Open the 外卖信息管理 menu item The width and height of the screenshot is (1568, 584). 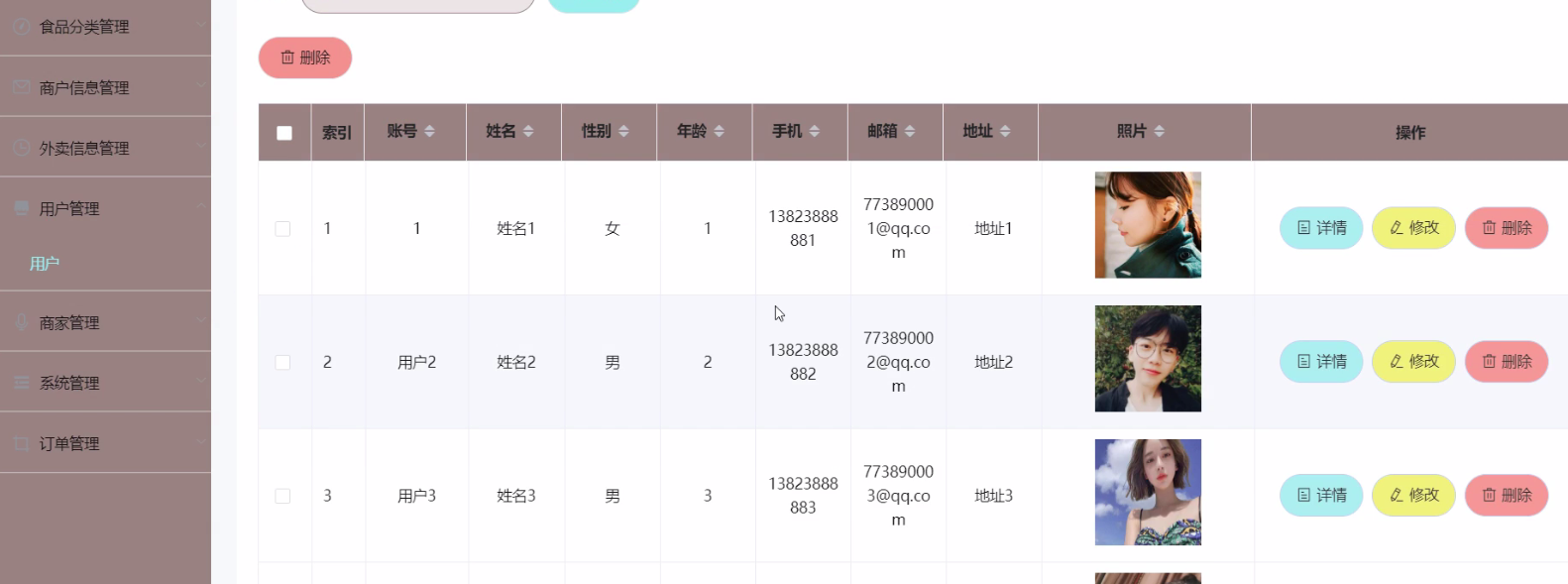105,148
